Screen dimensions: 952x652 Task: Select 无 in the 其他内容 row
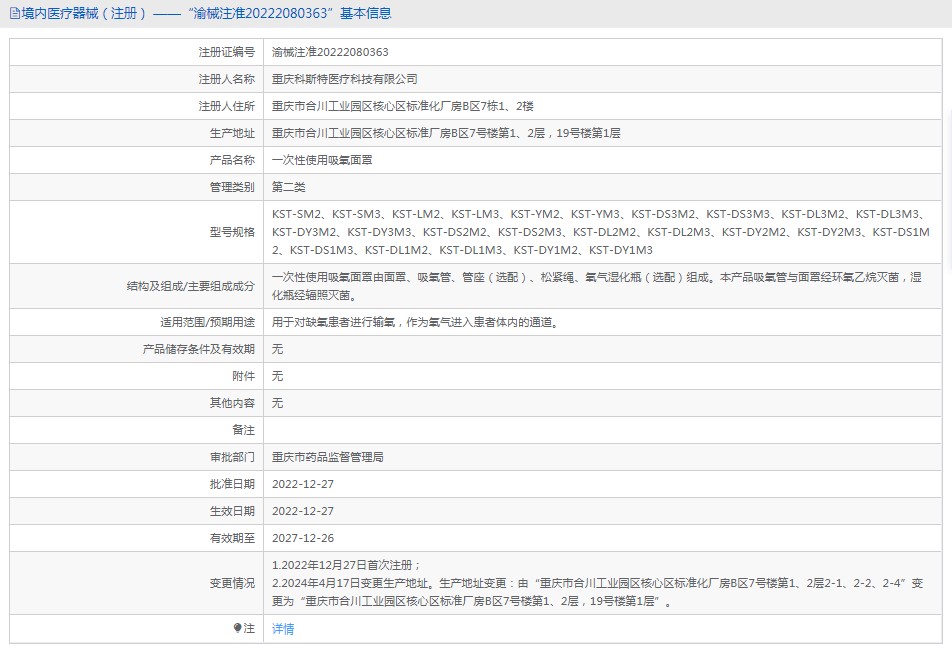click(277, 403)
